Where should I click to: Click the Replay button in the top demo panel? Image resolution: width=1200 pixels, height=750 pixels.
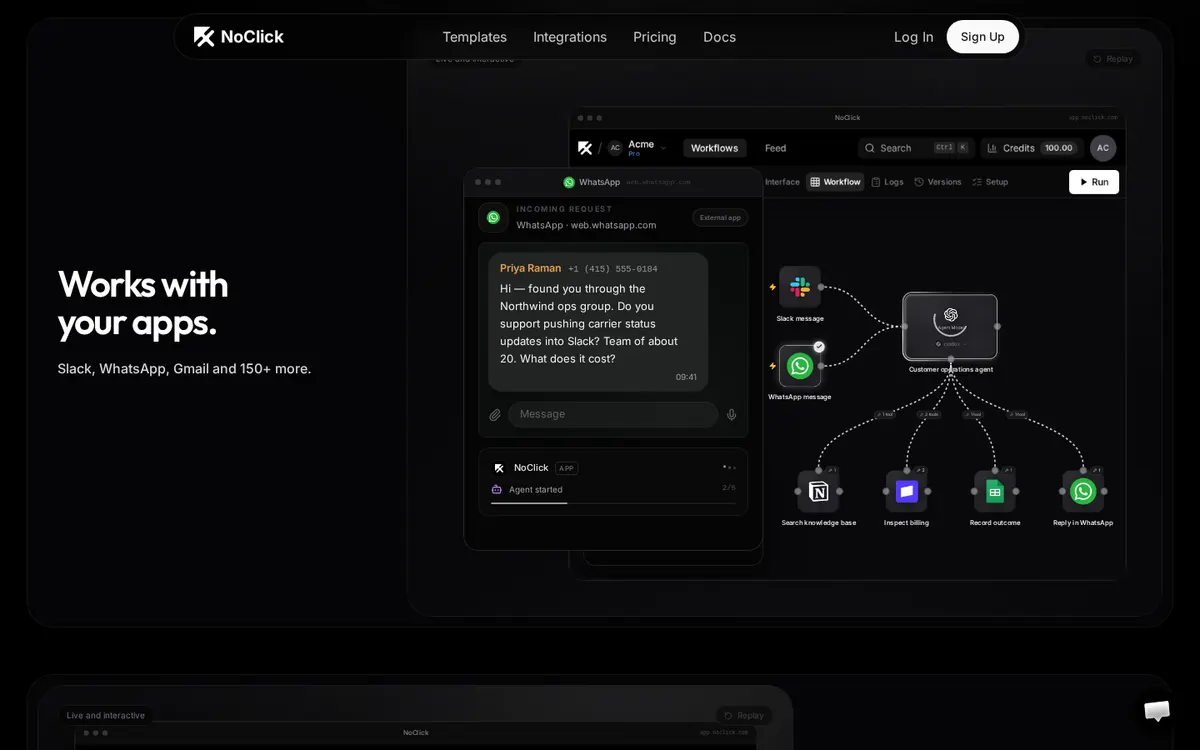[x=1113, y=59]
